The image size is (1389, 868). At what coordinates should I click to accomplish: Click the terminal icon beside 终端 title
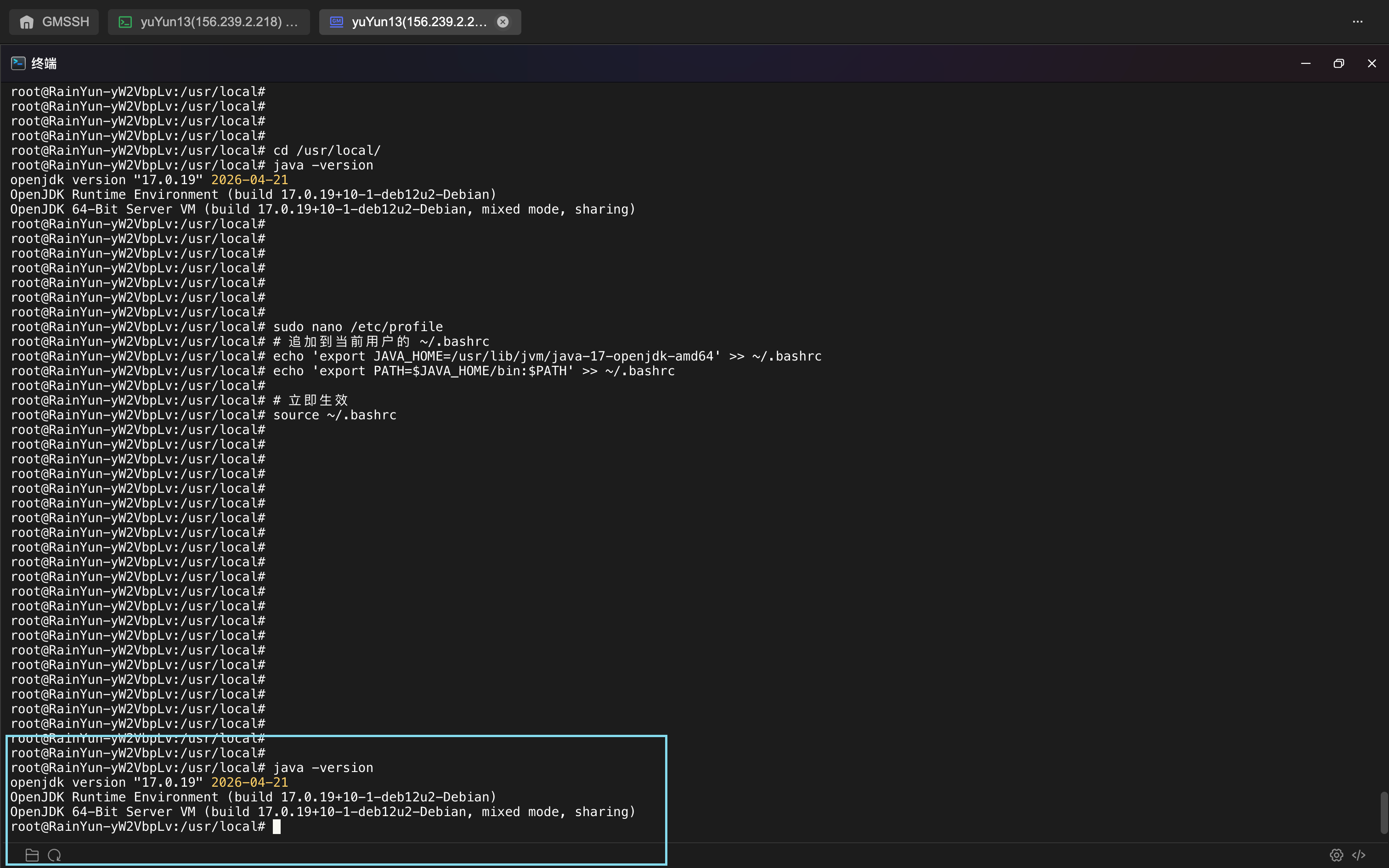click(18, 63)
